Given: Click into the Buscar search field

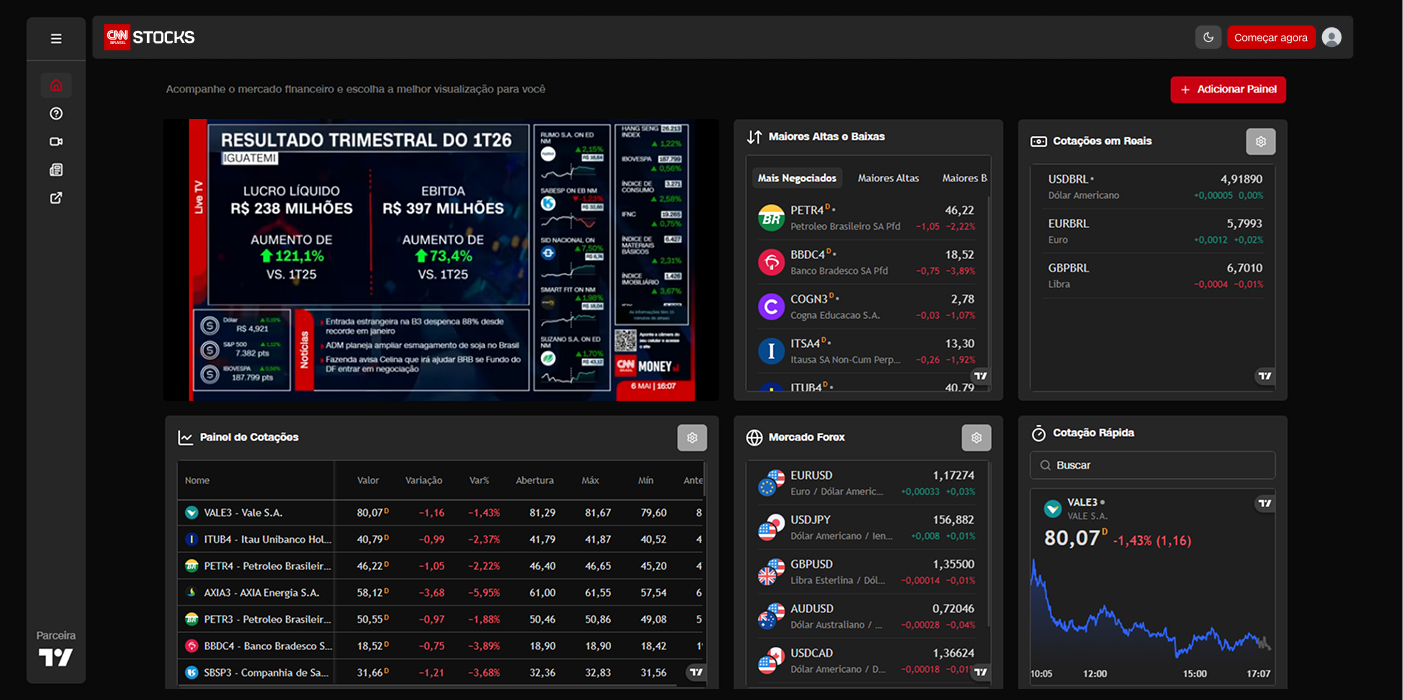Looking at the screenshot, I should pyautogui.click(x=1153, y=465).
